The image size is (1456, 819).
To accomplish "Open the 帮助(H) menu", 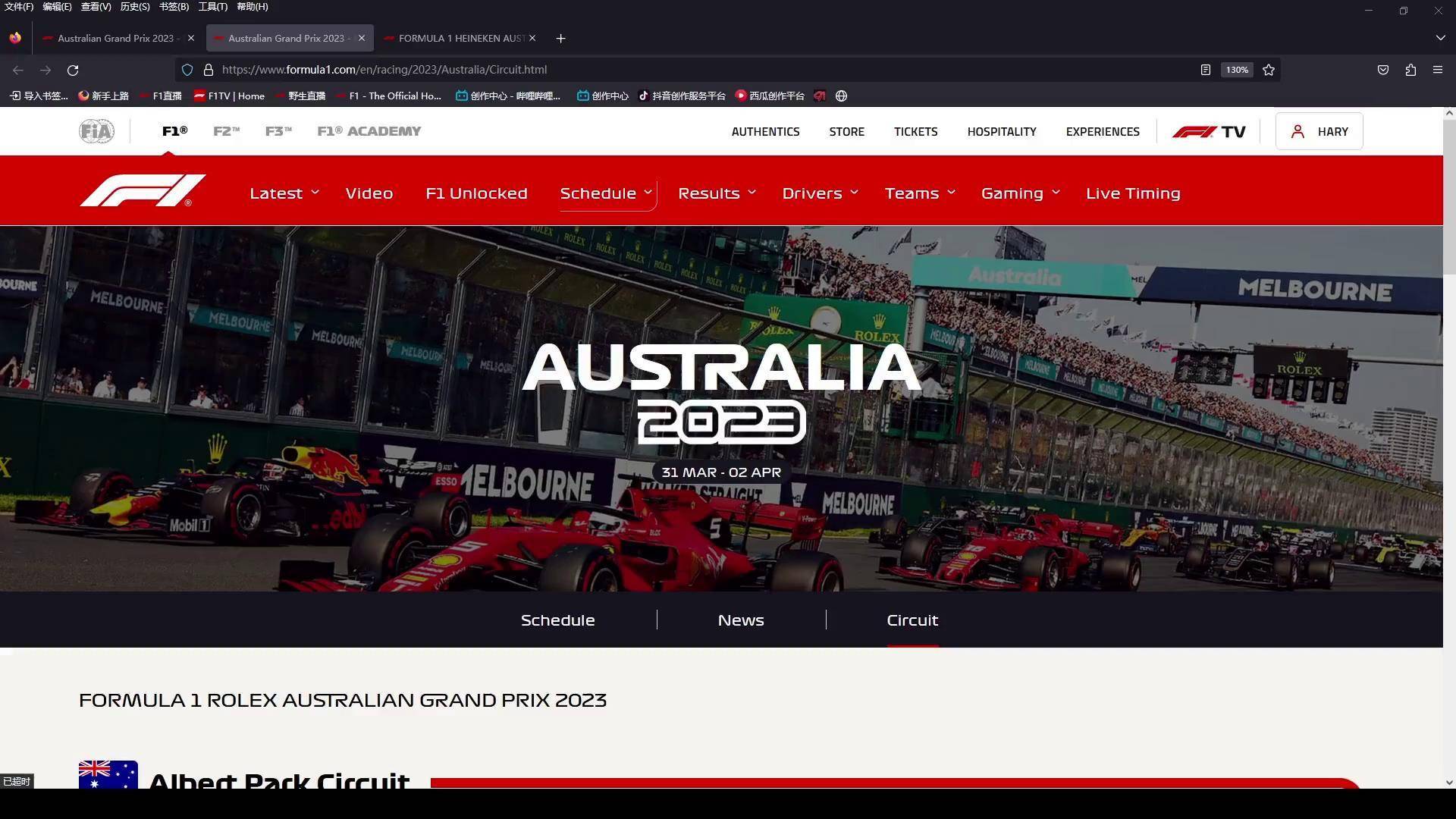I will pos(252,7).
